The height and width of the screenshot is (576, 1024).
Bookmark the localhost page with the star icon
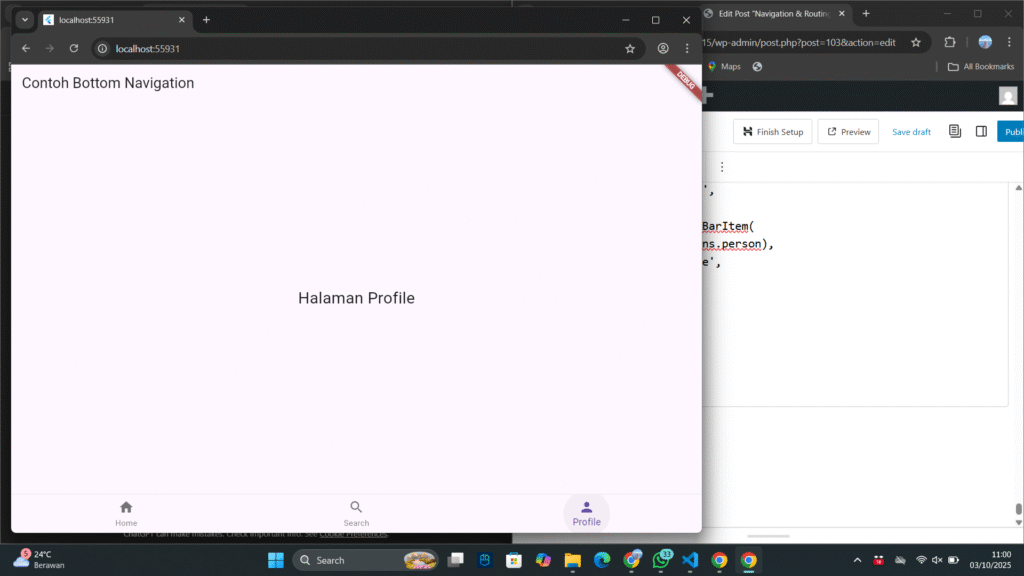(x=630, y=48)
